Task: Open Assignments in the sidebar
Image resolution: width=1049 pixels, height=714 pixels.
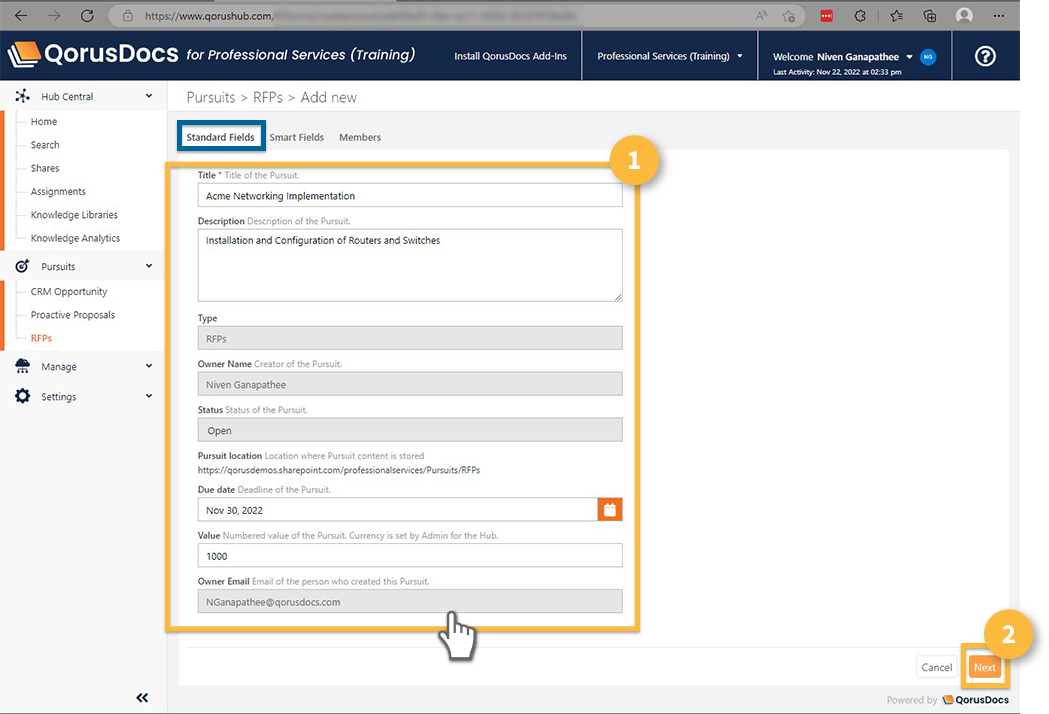Action: tap(58, 191)
